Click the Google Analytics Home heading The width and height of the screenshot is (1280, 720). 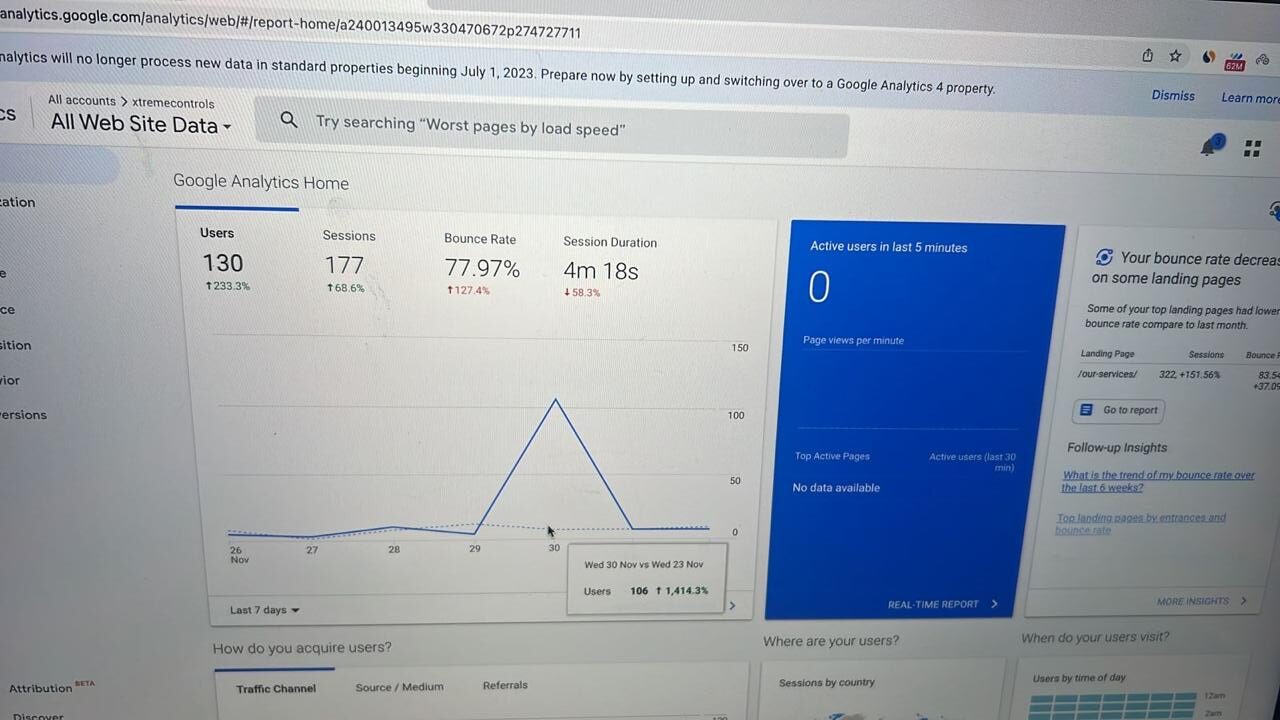point(261,183)
